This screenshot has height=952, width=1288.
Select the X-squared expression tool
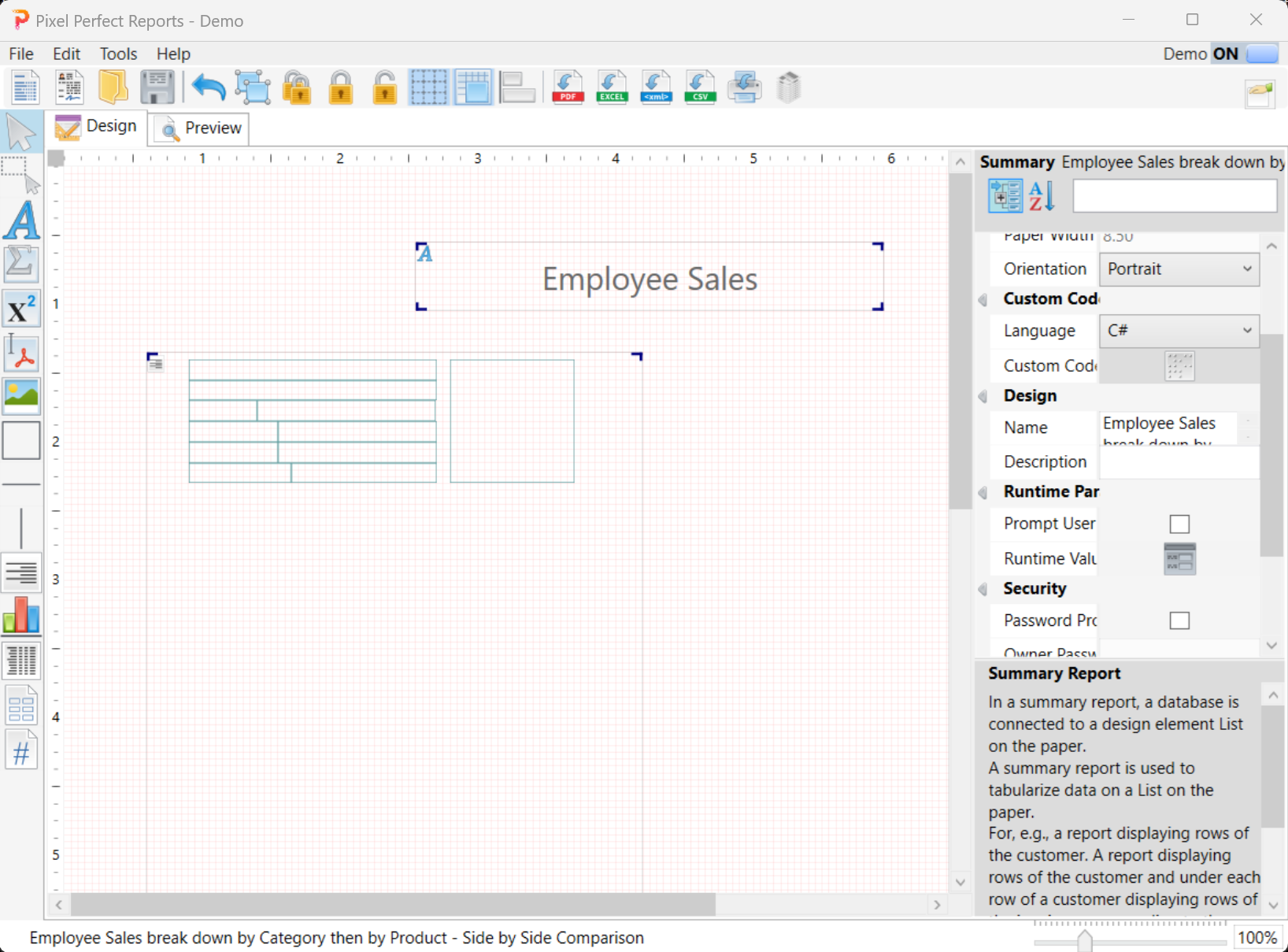click(x=20, y=309)
